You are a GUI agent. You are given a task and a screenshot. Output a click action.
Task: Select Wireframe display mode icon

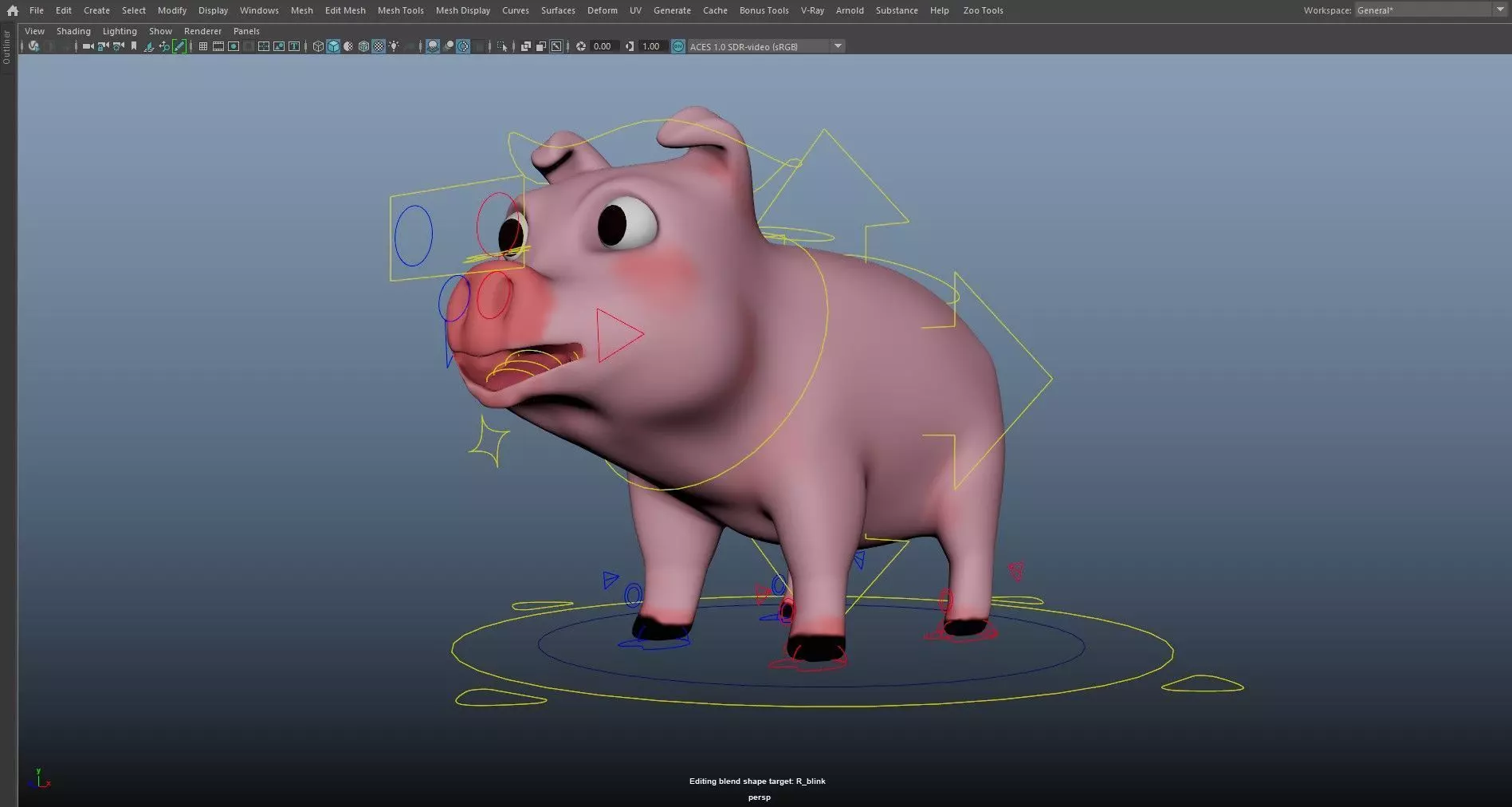pos(318,46)
